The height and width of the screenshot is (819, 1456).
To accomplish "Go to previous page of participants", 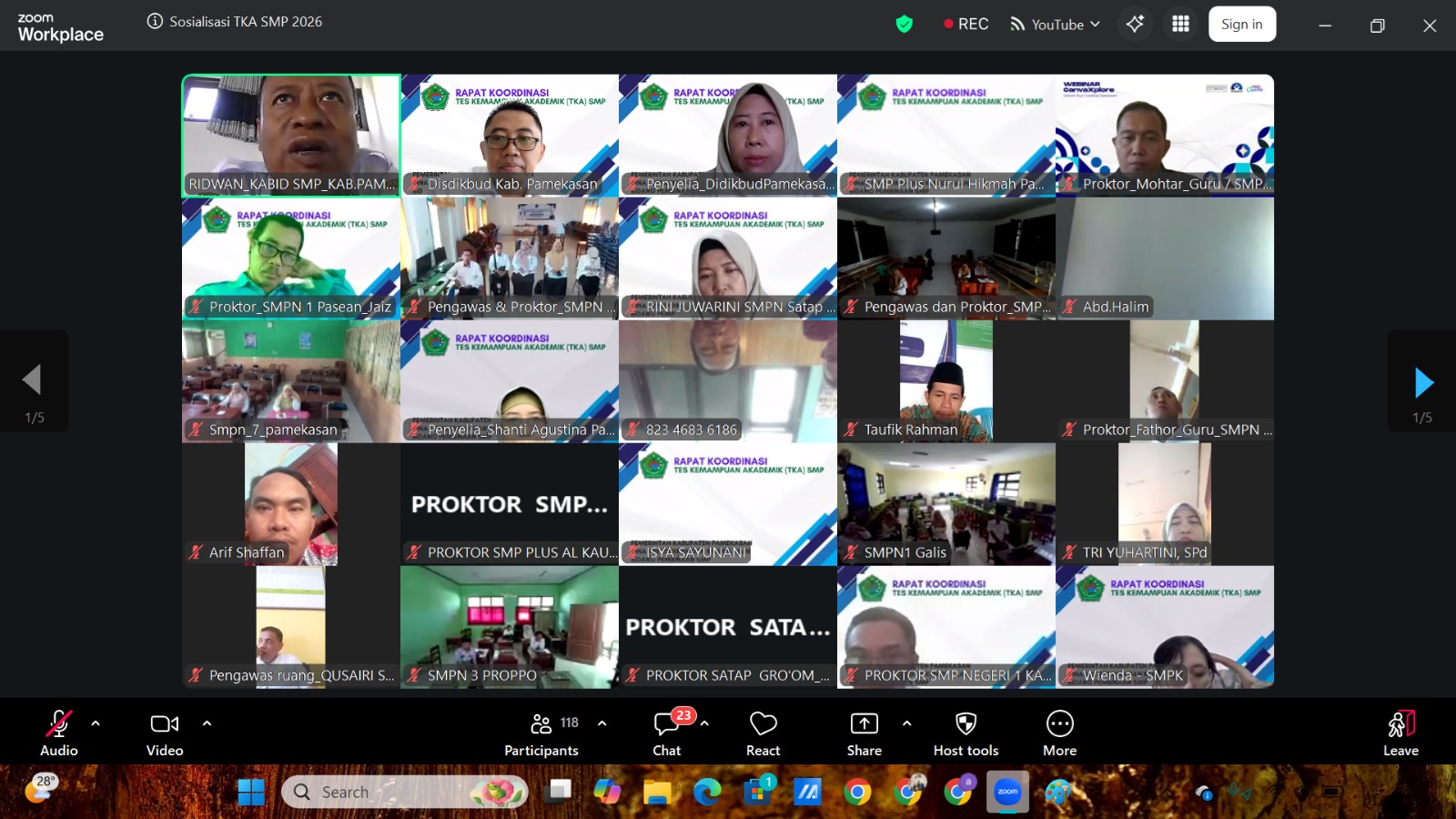I will tap(33, 380).
